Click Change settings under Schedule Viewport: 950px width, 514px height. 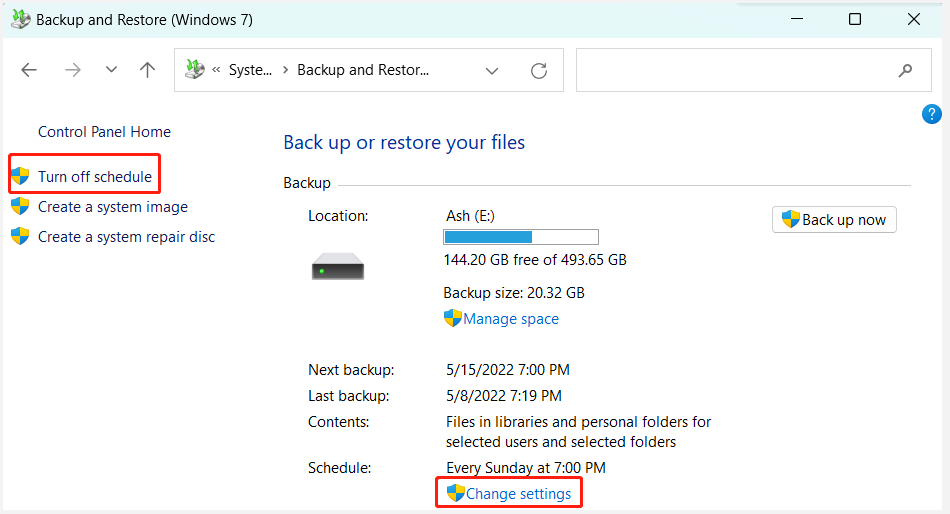click(518, 494)
